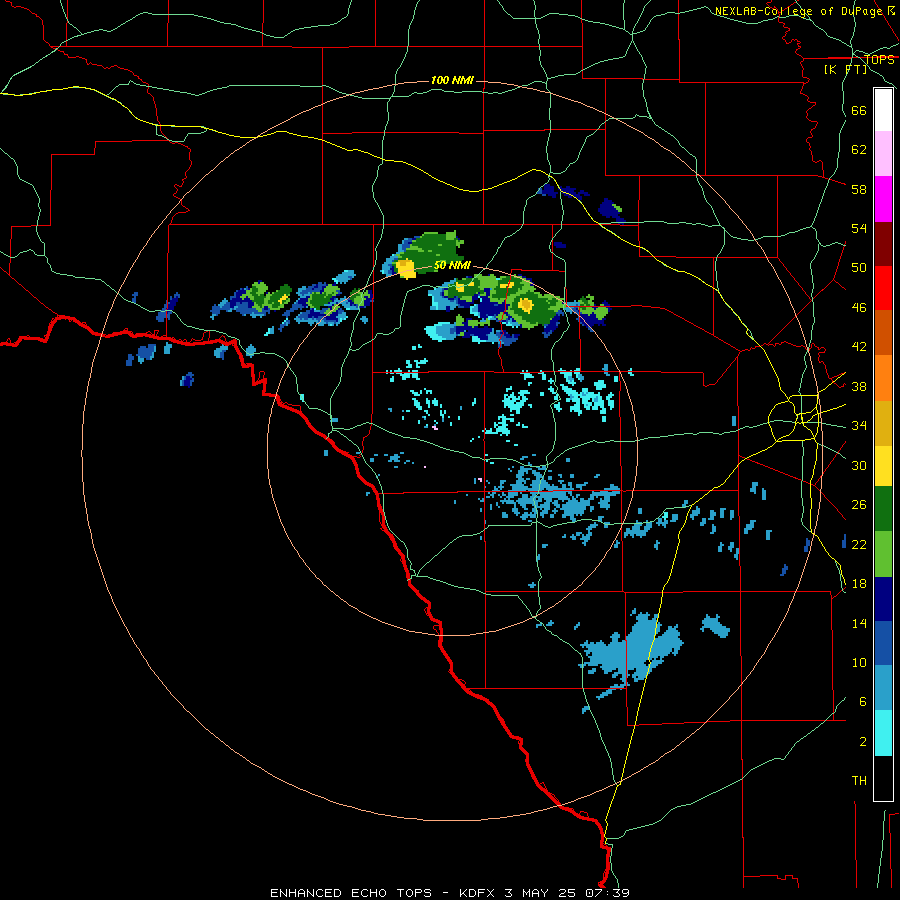Screen dimensions: 900x900
Task: Click the "30" legend value
Action: pyautogui.click(x=859, y=465)
